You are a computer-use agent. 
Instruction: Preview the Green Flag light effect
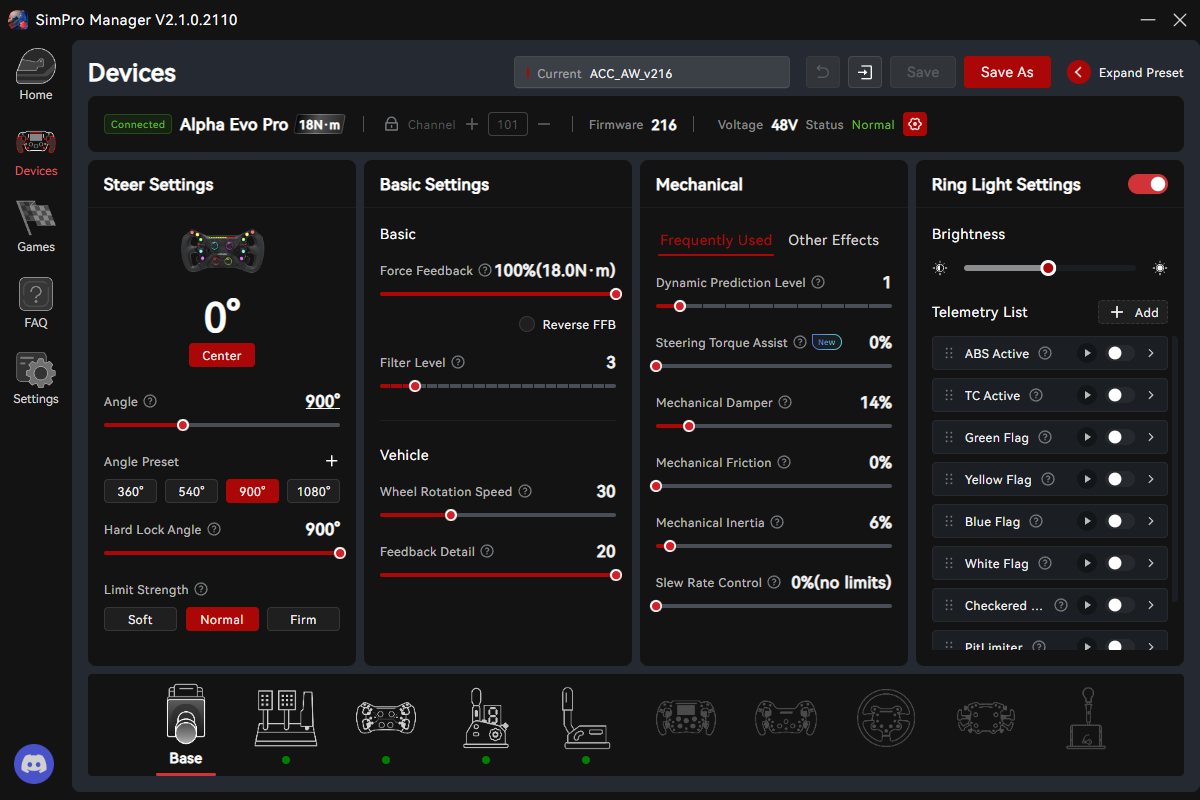pyautogui.click(x=1086, y=437)
